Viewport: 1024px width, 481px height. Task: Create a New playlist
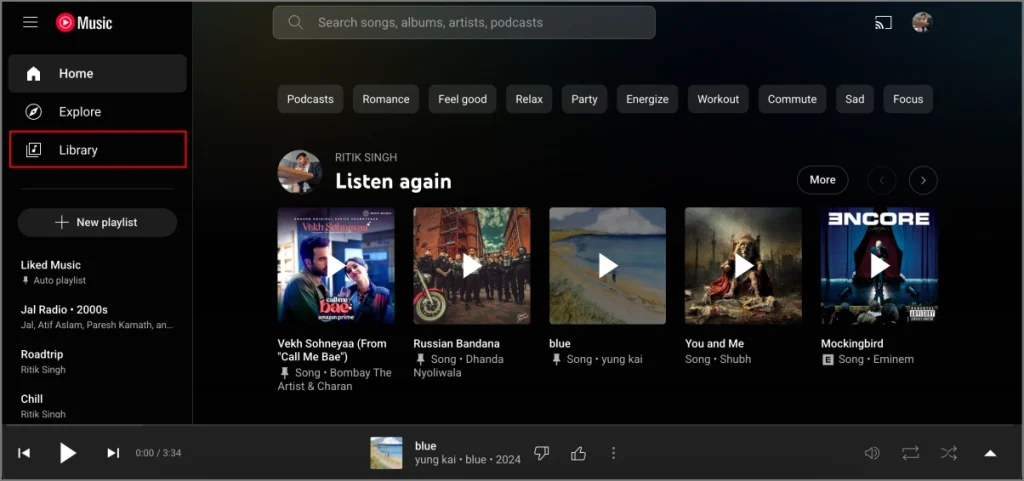[97, 223]
